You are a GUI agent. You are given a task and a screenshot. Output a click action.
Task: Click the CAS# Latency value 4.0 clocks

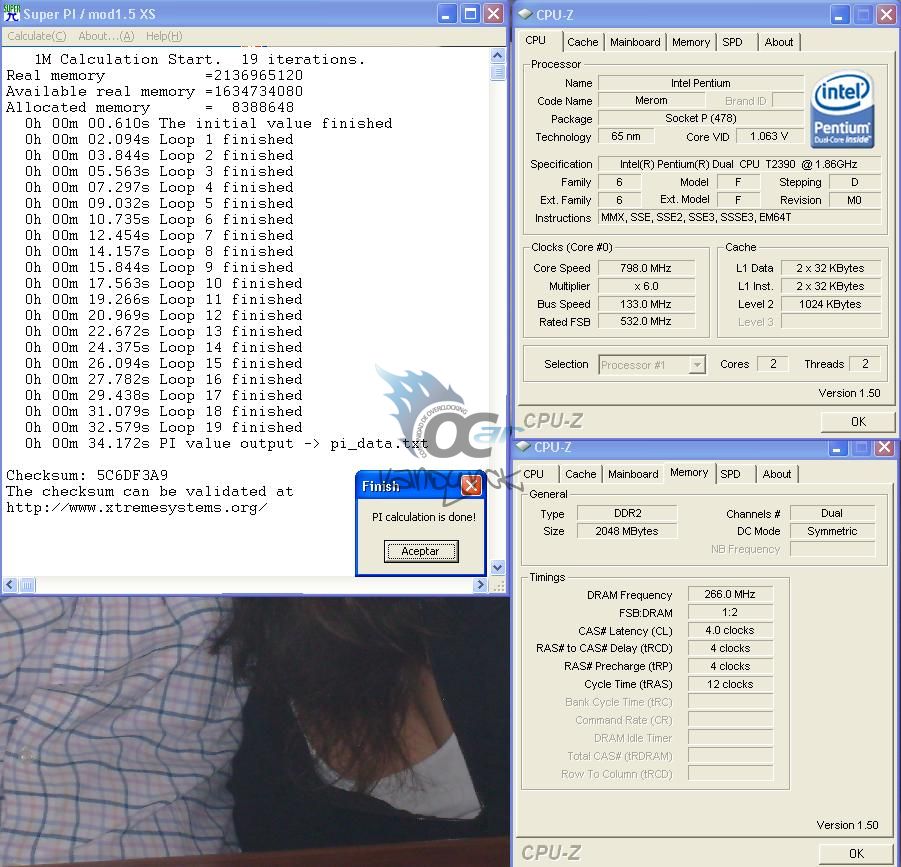(730, 630)
